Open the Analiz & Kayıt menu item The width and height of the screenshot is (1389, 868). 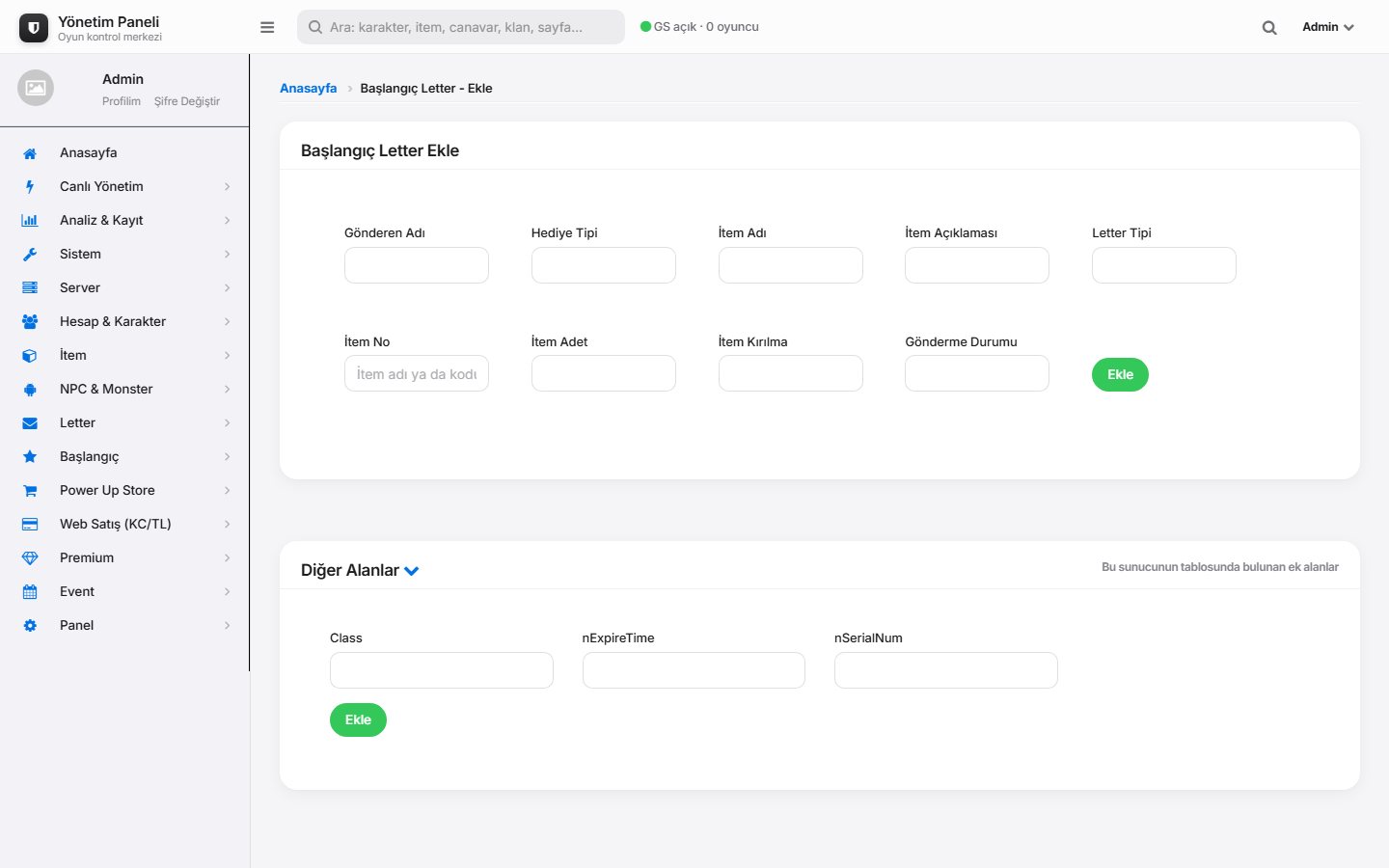[125, 221]
